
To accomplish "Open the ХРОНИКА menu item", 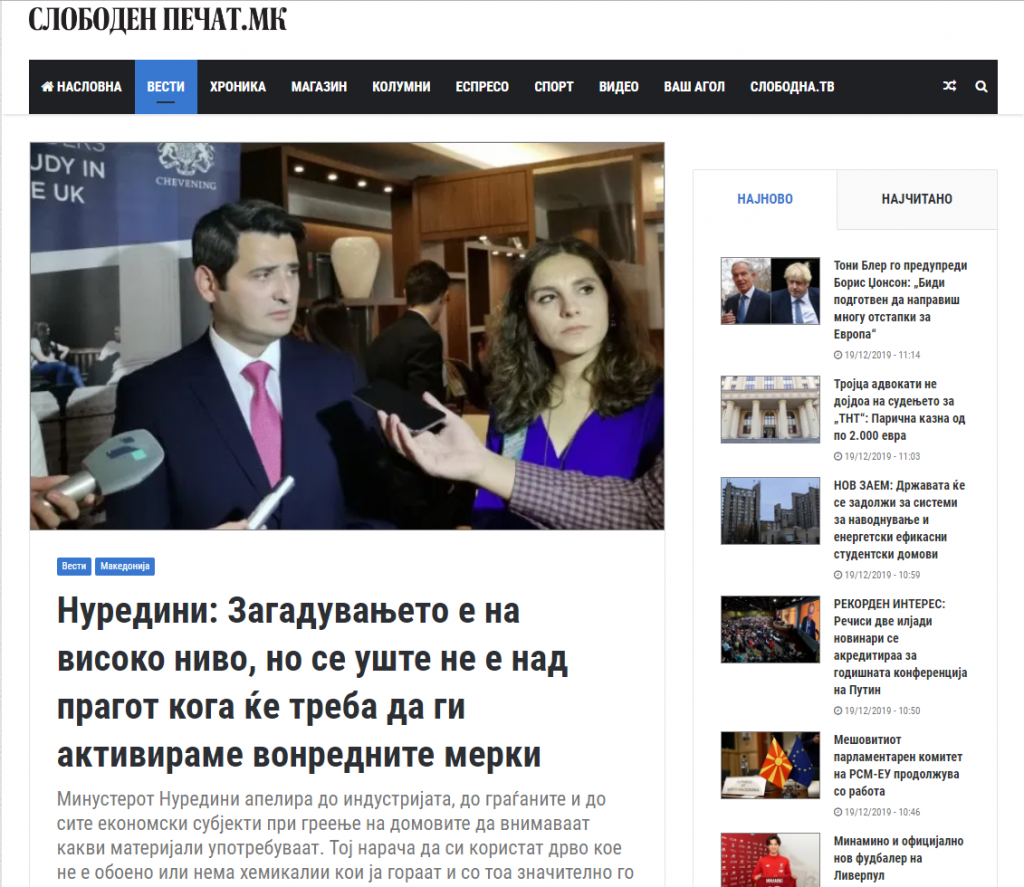I will pos(238,87).
